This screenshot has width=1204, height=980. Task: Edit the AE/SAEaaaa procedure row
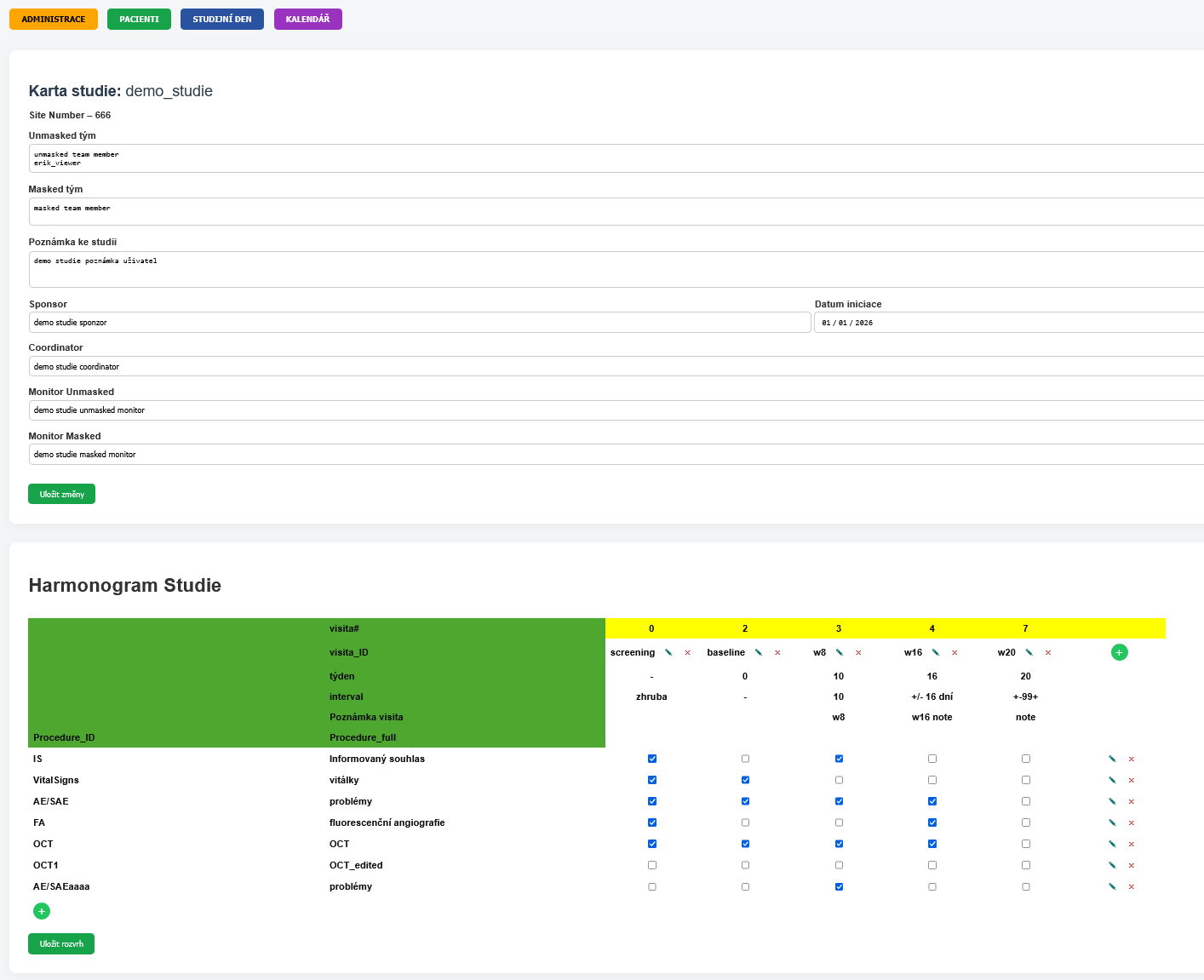click(1112, 886)
